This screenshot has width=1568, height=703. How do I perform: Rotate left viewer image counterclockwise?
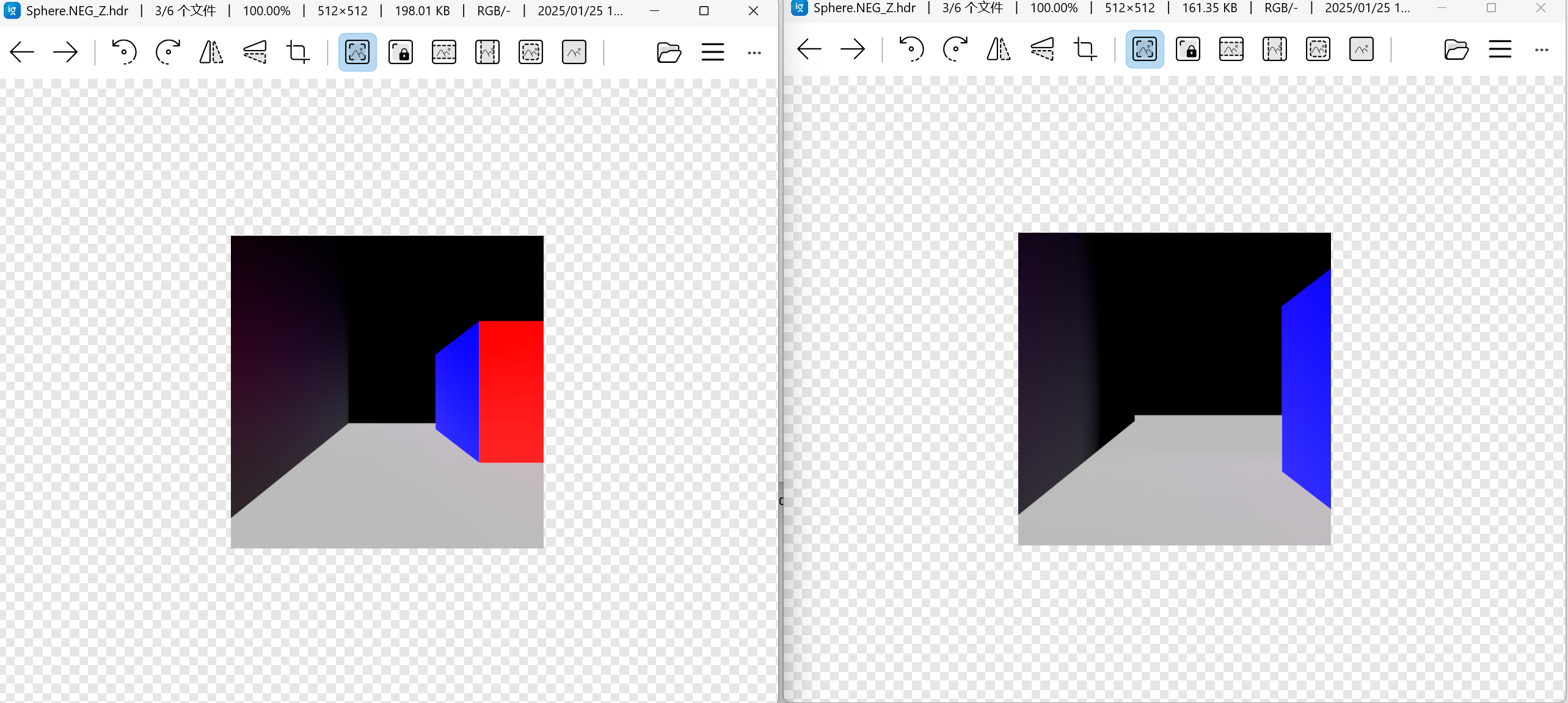click(x=124, y=52)
